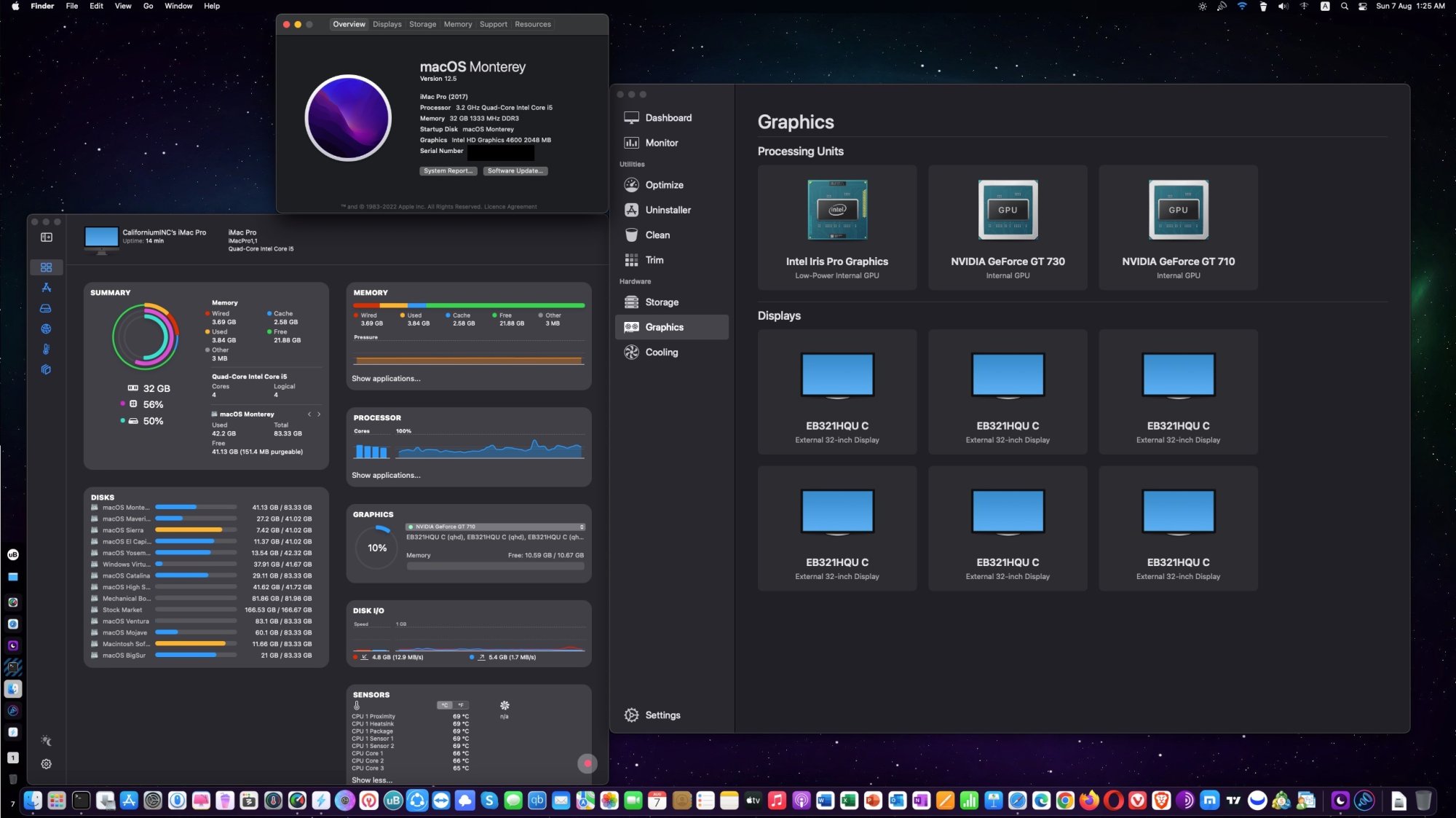Open the Trim utility
This screenshot has height=818, width=1456.
click(654, 260)
